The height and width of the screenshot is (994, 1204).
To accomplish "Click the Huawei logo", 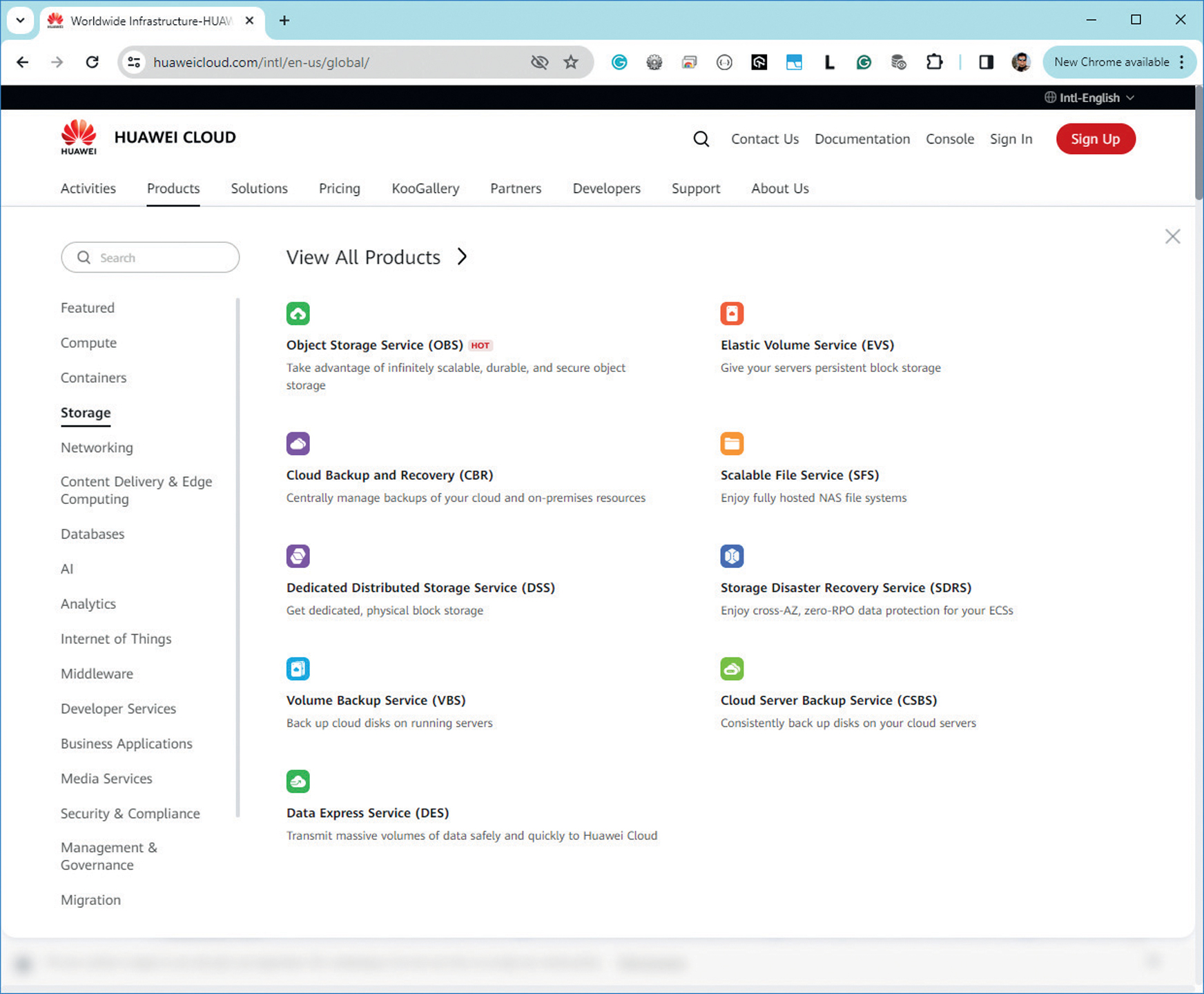I will pos(79,137).
